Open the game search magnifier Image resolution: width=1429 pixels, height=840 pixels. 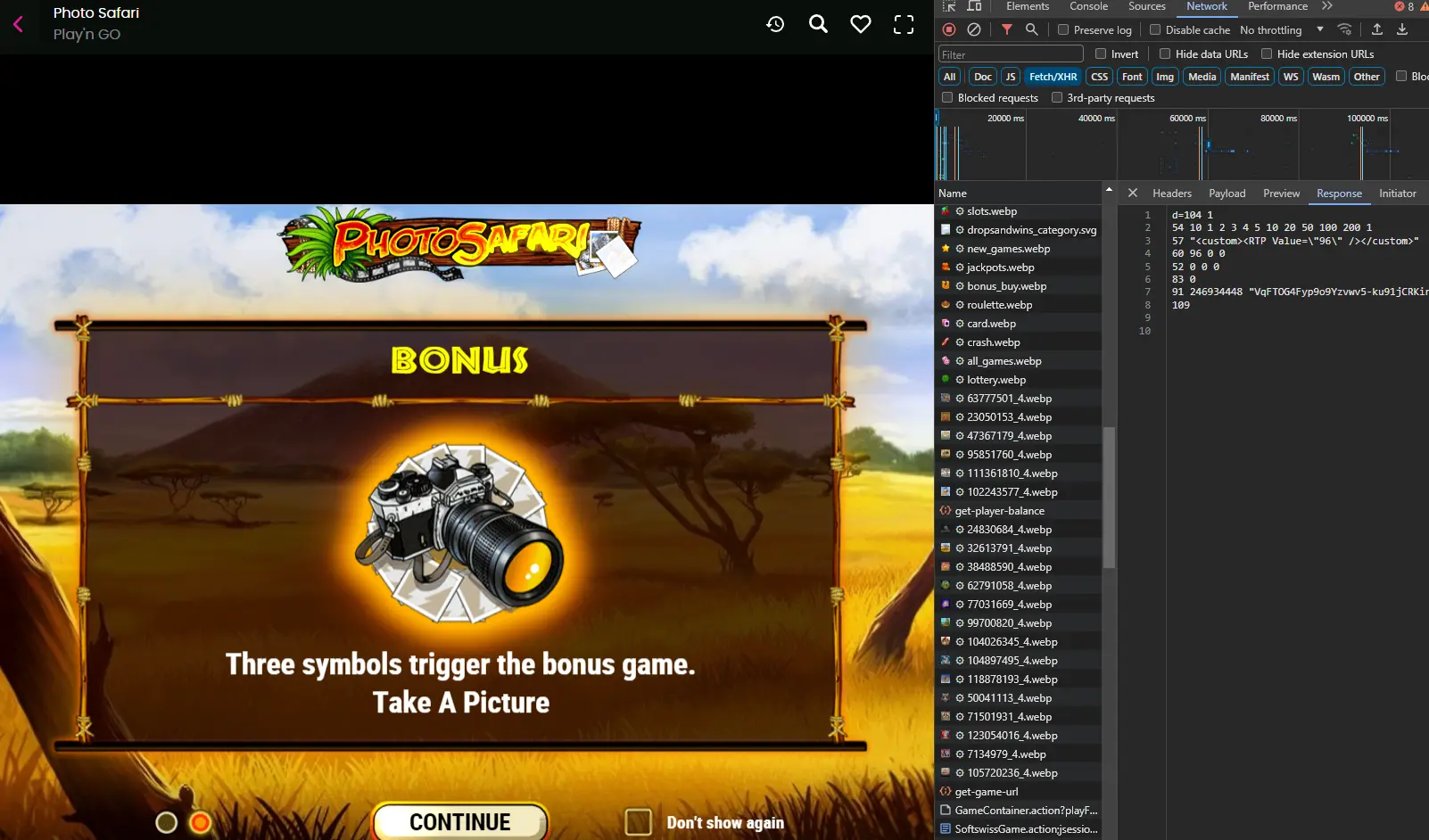point(818,24)
